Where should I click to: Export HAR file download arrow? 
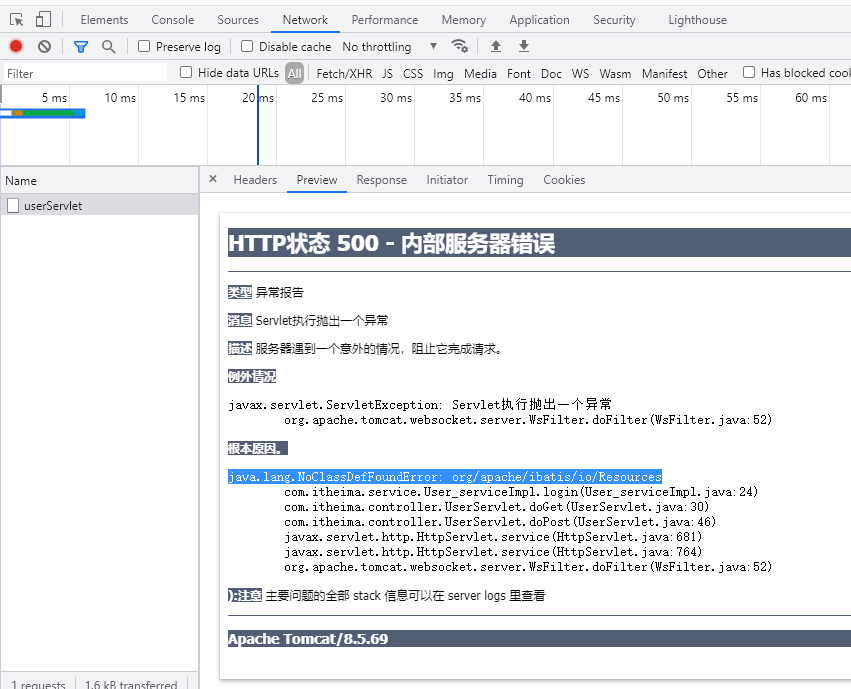click(524, 46)
